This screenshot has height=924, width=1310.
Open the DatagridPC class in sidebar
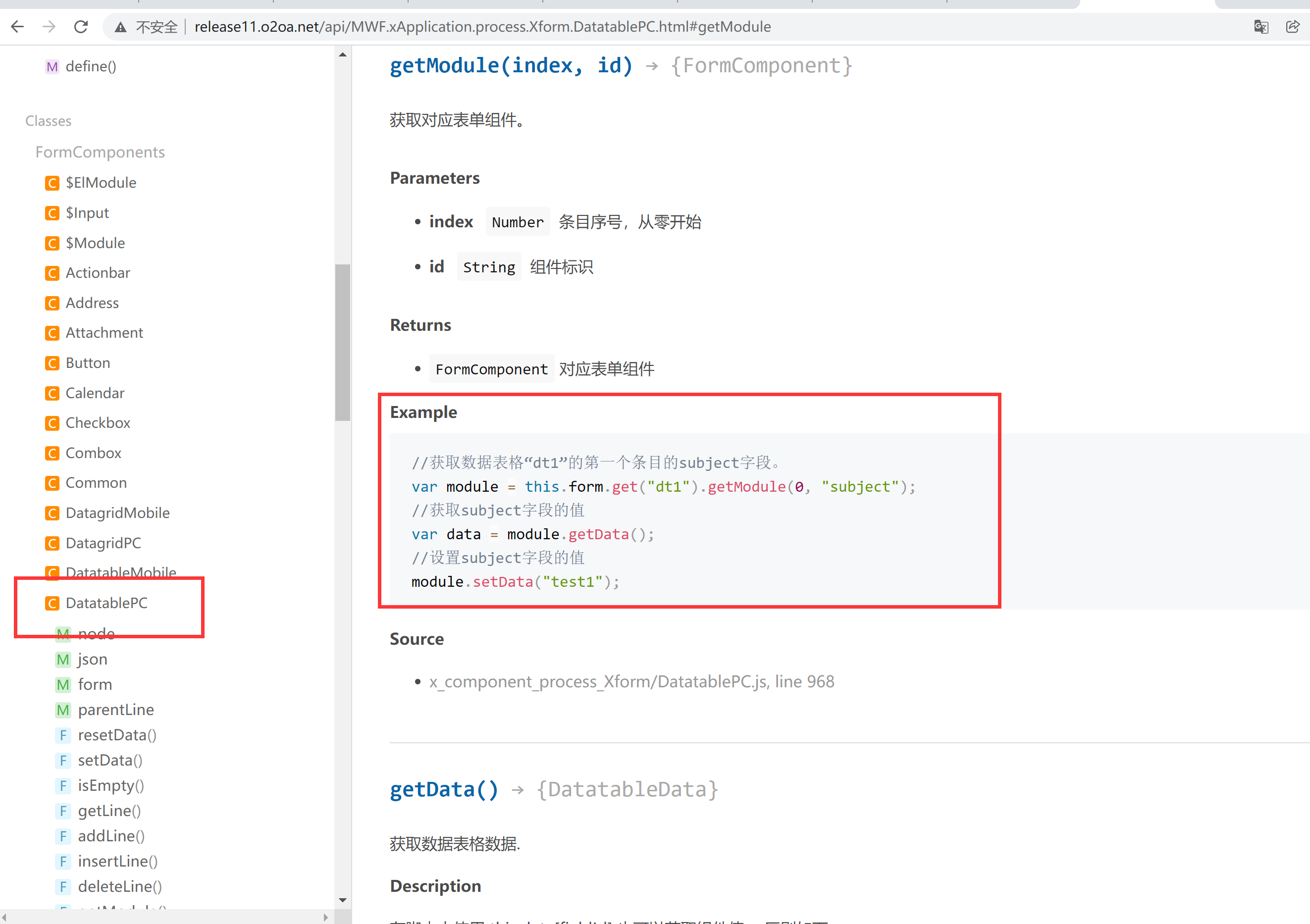(x=103, y=543)
